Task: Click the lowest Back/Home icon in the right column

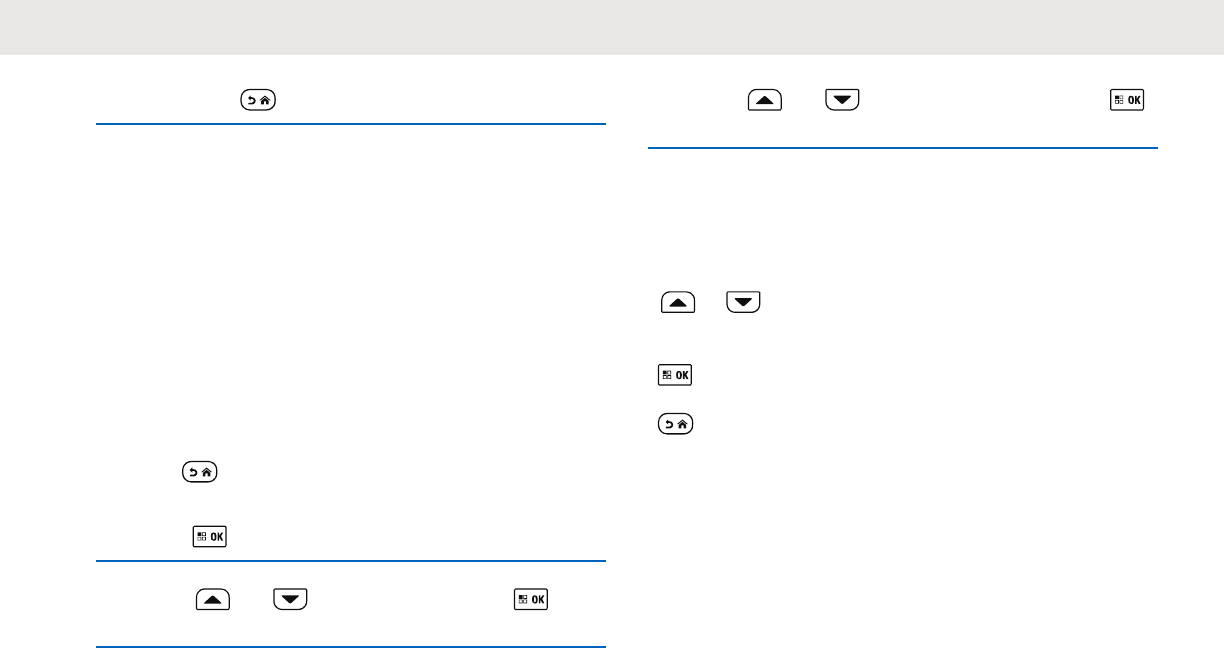Action: click(677, 424)
